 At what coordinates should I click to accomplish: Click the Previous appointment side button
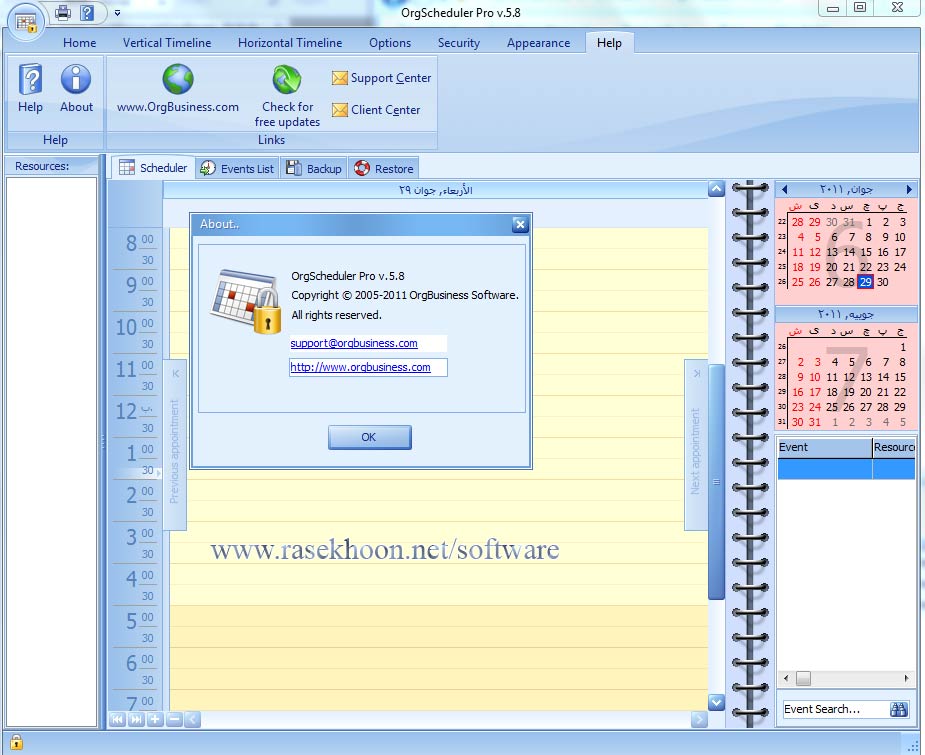pyautogui.click(x=175, y=445)
